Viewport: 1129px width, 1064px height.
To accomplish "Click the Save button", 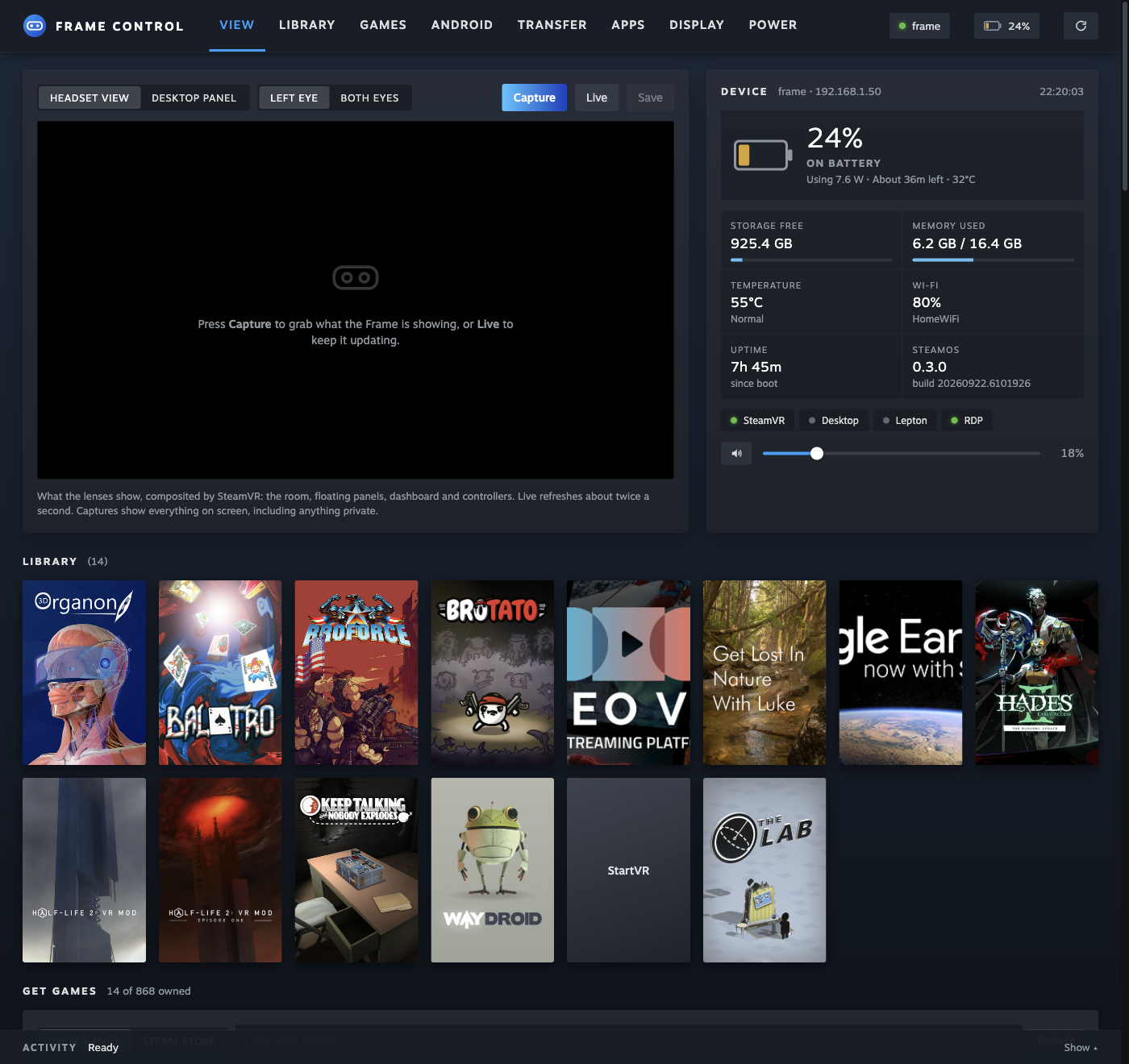I will [x=650, y=98].
